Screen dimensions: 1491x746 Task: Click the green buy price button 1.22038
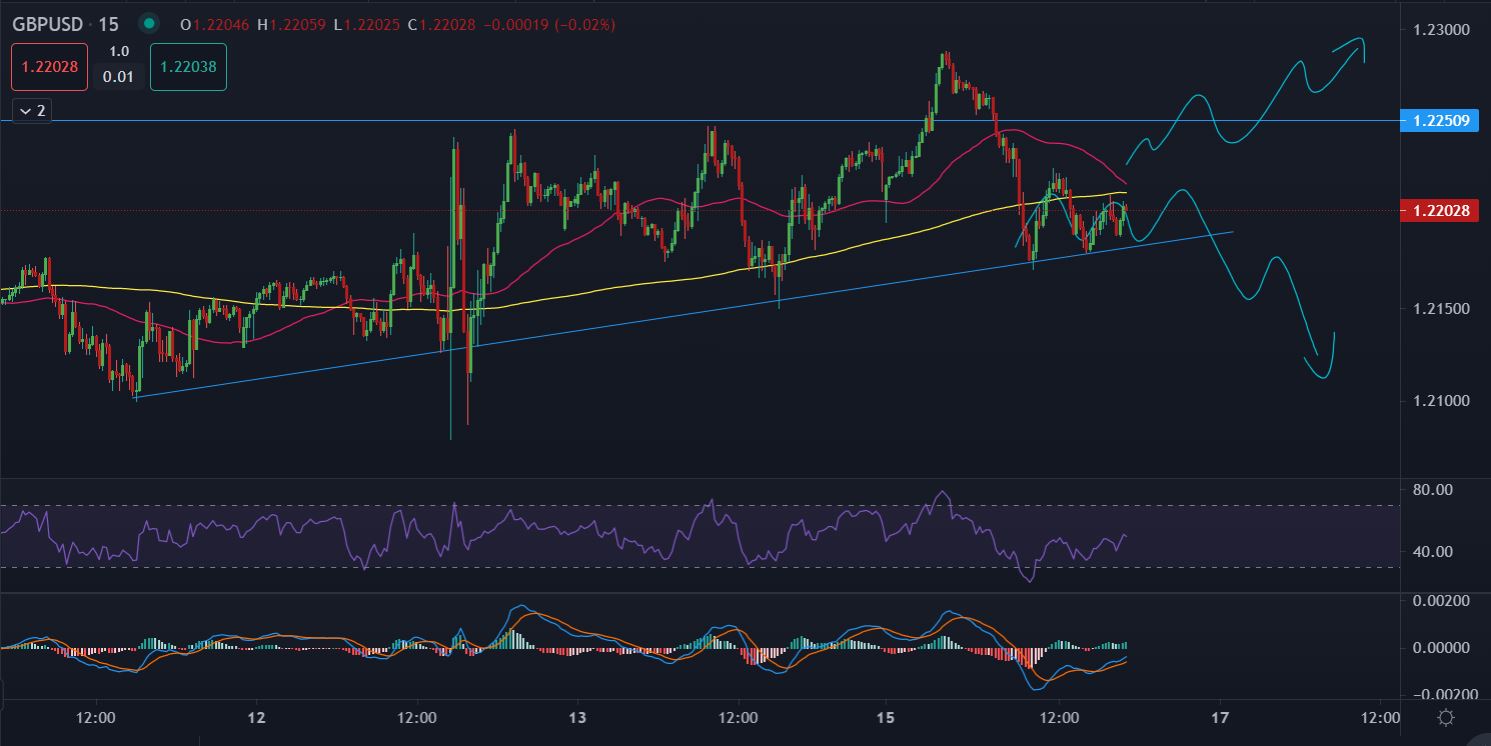click(x=188, y=67)
